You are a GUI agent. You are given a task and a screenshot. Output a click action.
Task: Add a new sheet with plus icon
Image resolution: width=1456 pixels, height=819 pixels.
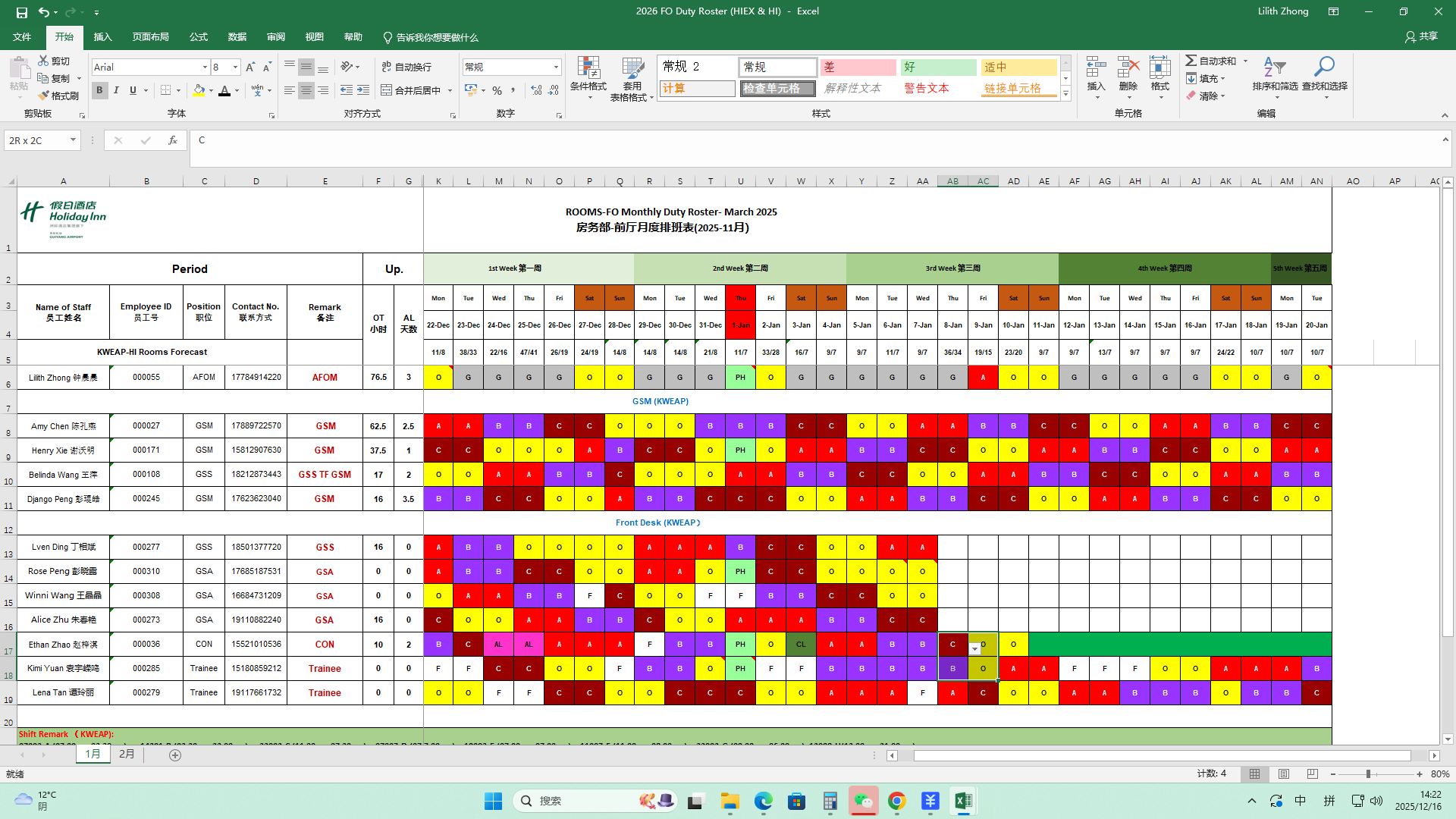click(175, 755)
